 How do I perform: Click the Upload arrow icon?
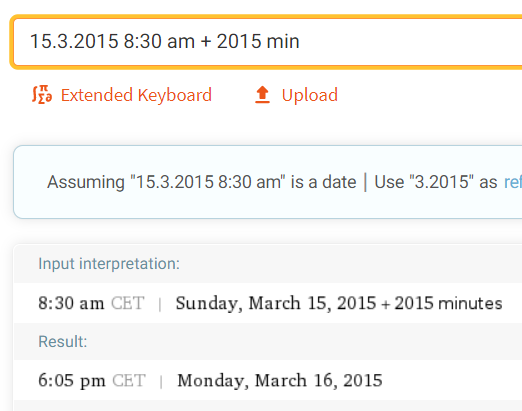coord(262,95)
